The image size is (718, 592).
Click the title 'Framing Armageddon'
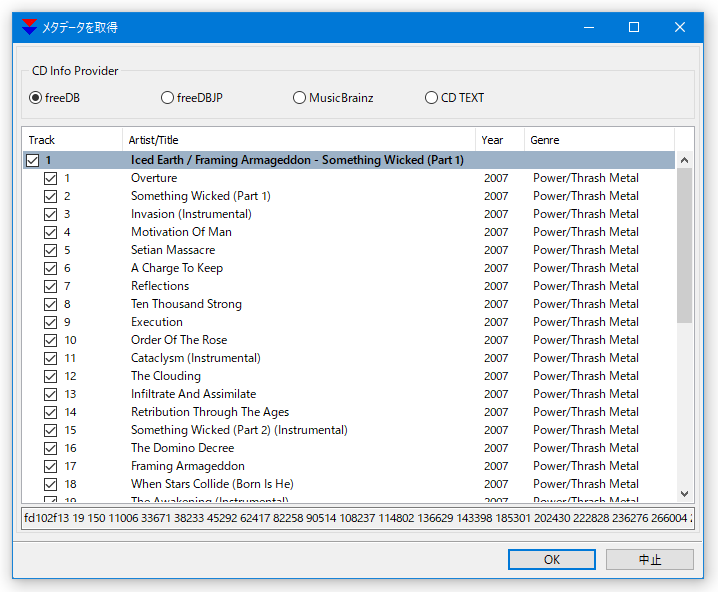(x=188, y=467)
